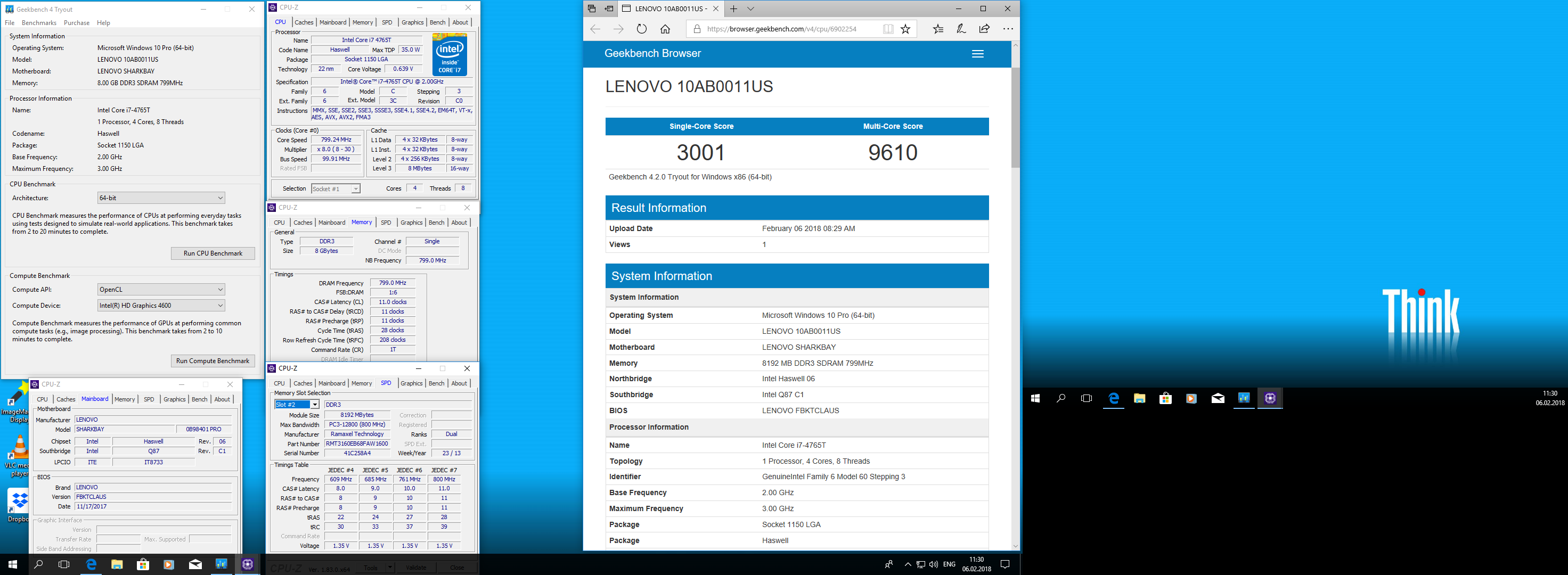Set these tabs aside in Edge
This screenshot has height=575, width=1568.
point(609,9)
